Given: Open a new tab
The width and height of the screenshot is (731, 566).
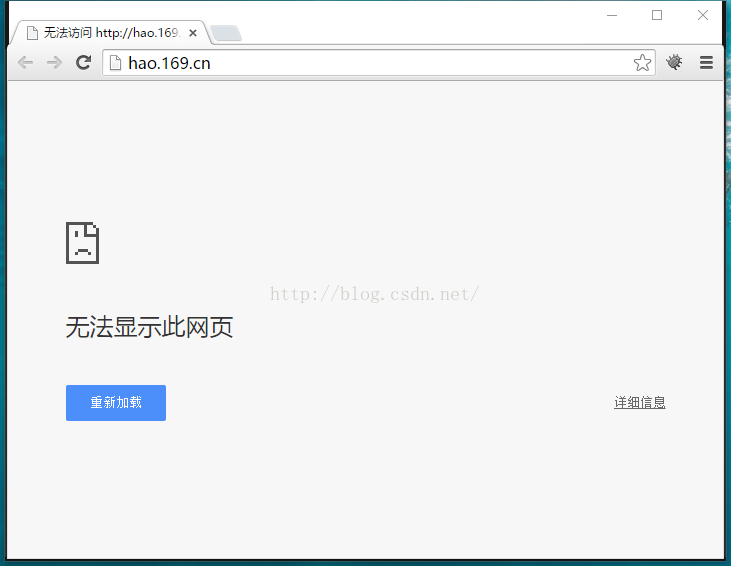Looking at the screenshot, I should [226, 33].
